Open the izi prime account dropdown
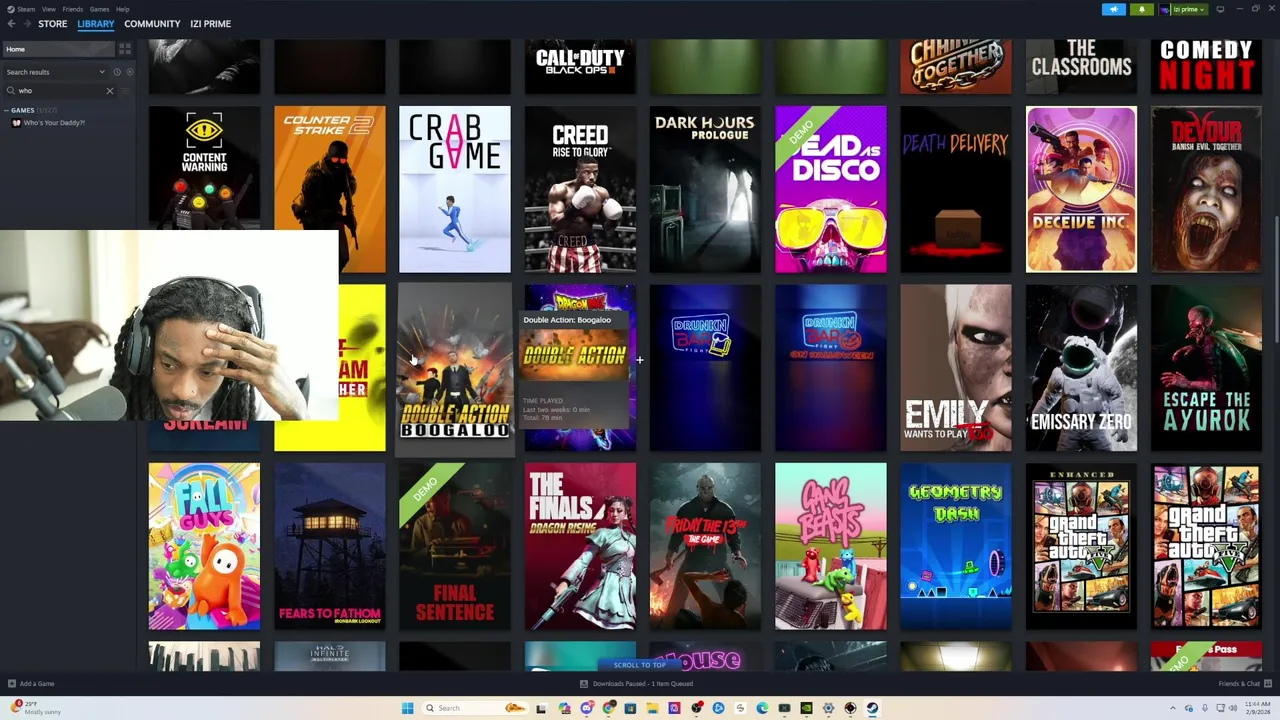This screenshot has height=720, width=1280. (x=1184, y=9)
